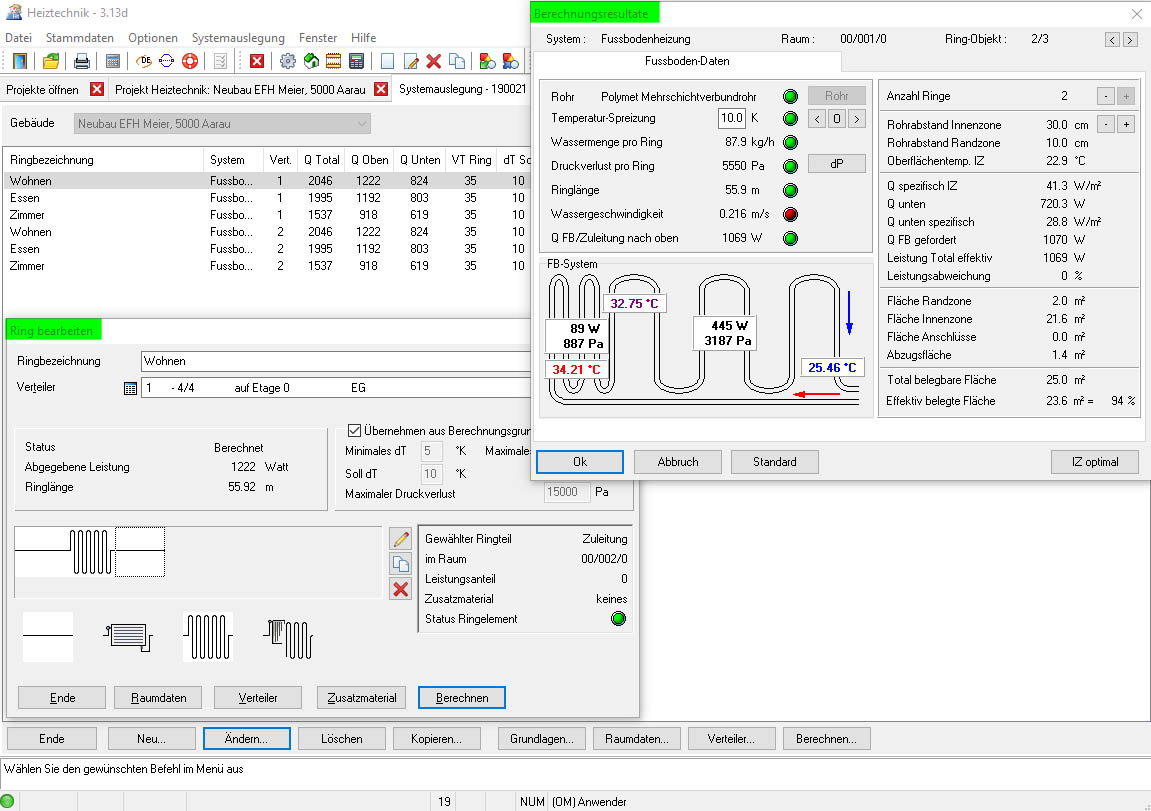Open the Stammdaten menu
The height and width of the screenshot is (811, 1151).
point(80,37)
